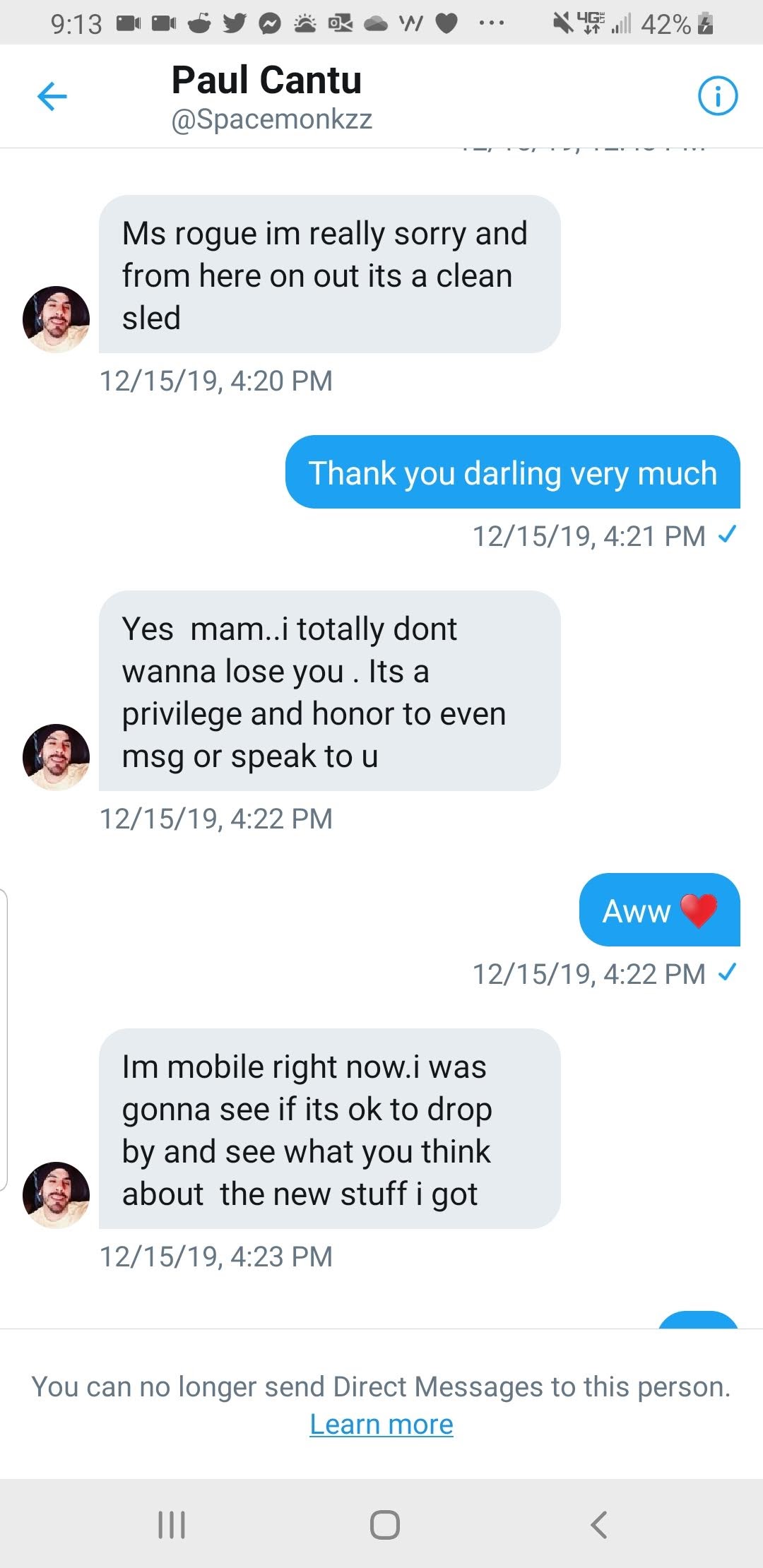This screenshot has height=1568, width=763.
Task: Tap the 4:23 PM message timestamp
Action: coord(216,1257)
